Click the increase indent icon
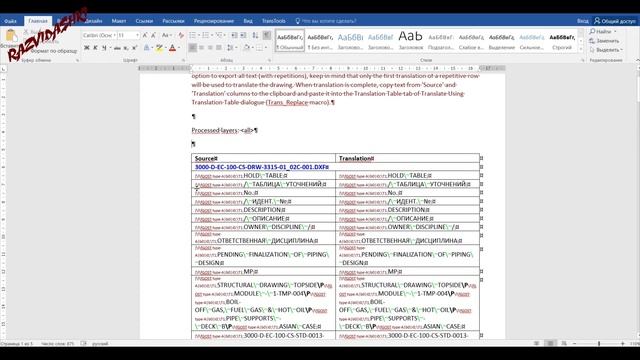The width and height of the screenshot is (640, 360). click(243, 36)
